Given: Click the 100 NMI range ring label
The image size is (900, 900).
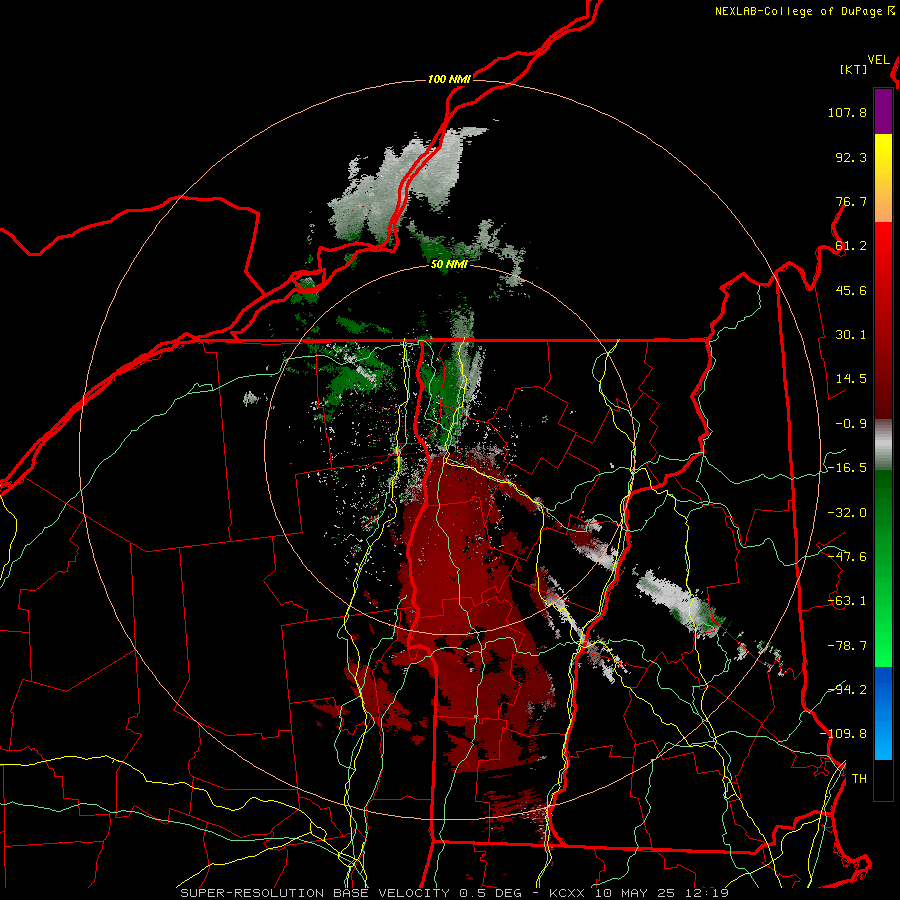Looking at the screenshot, I should pyautogui.click(x=449, y=79).
